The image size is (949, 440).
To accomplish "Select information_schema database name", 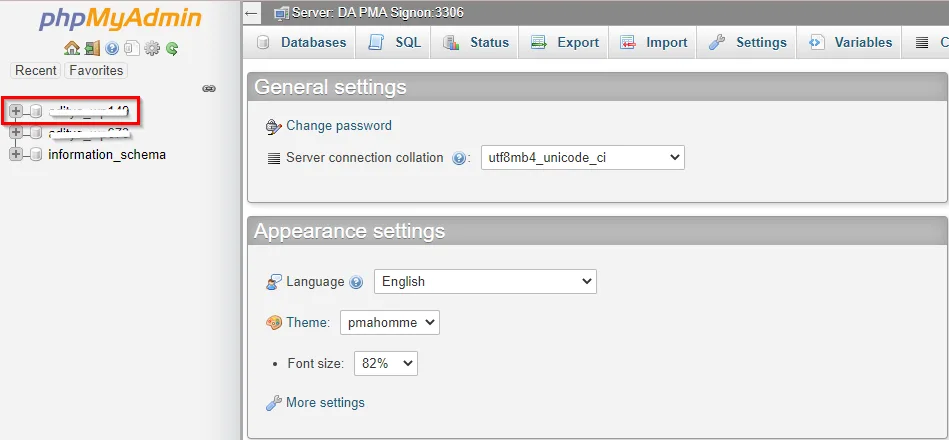I will point(107,154).
